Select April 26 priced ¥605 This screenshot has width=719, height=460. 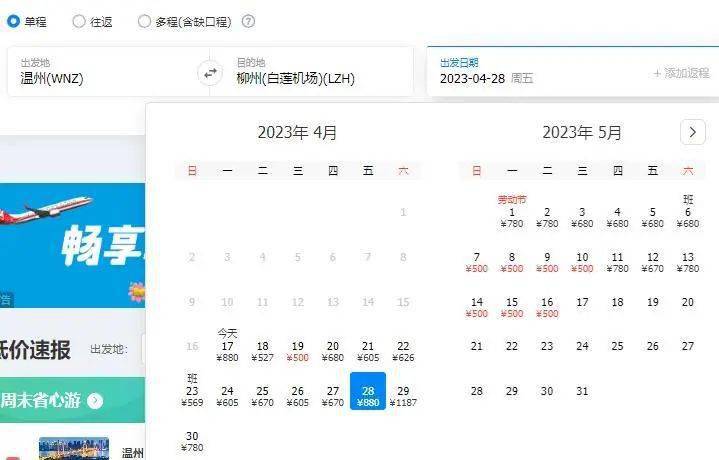tap(298, 396)
